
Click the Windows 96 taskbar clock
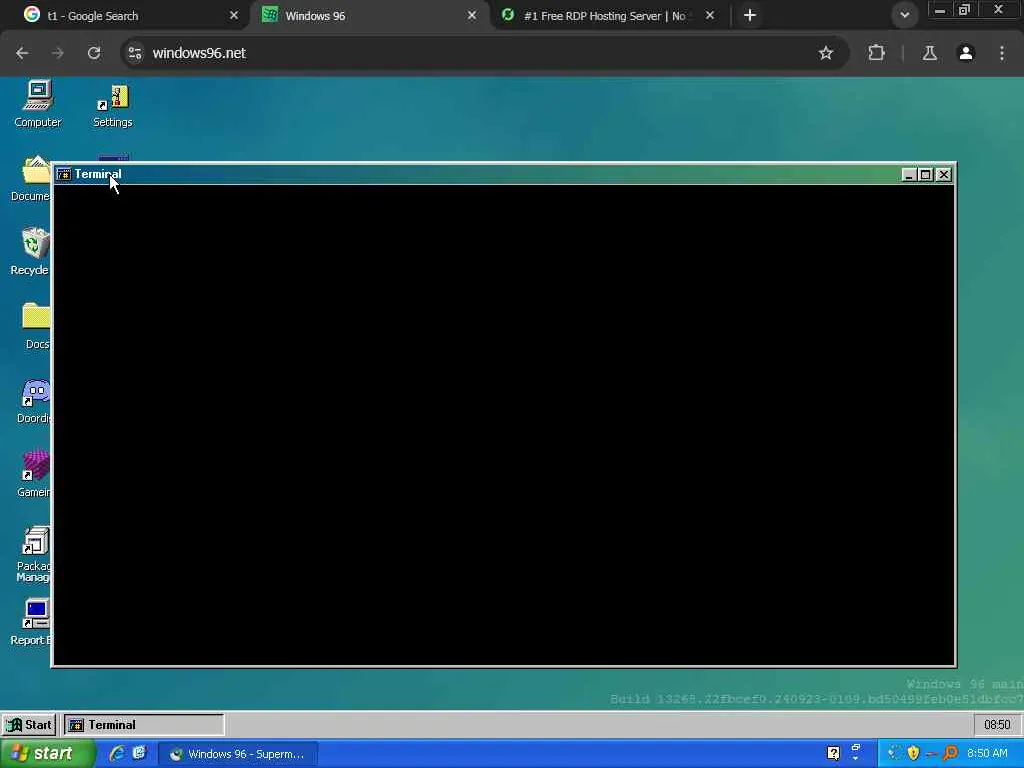point(997,724)
